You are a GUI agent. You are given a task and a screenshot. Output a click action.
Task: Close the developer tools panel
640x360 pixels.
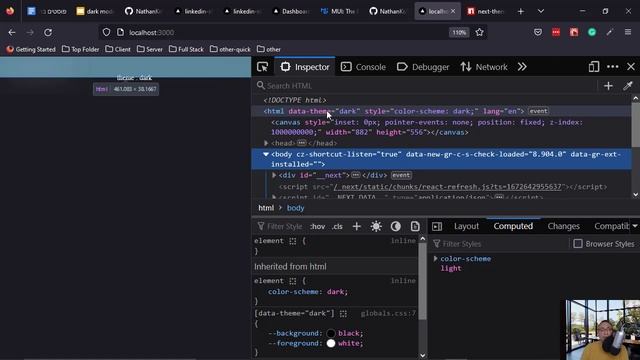click(x=631, y=67)
